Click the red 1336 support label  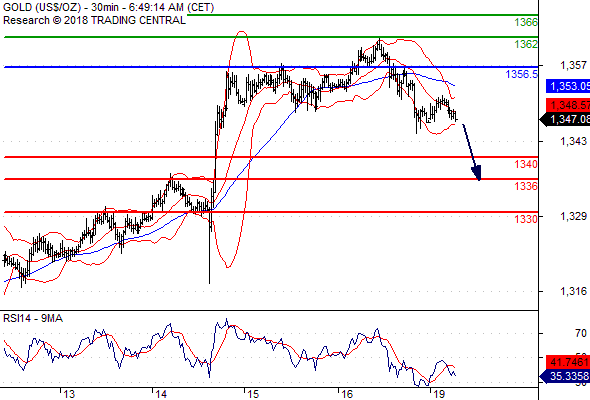526,186
